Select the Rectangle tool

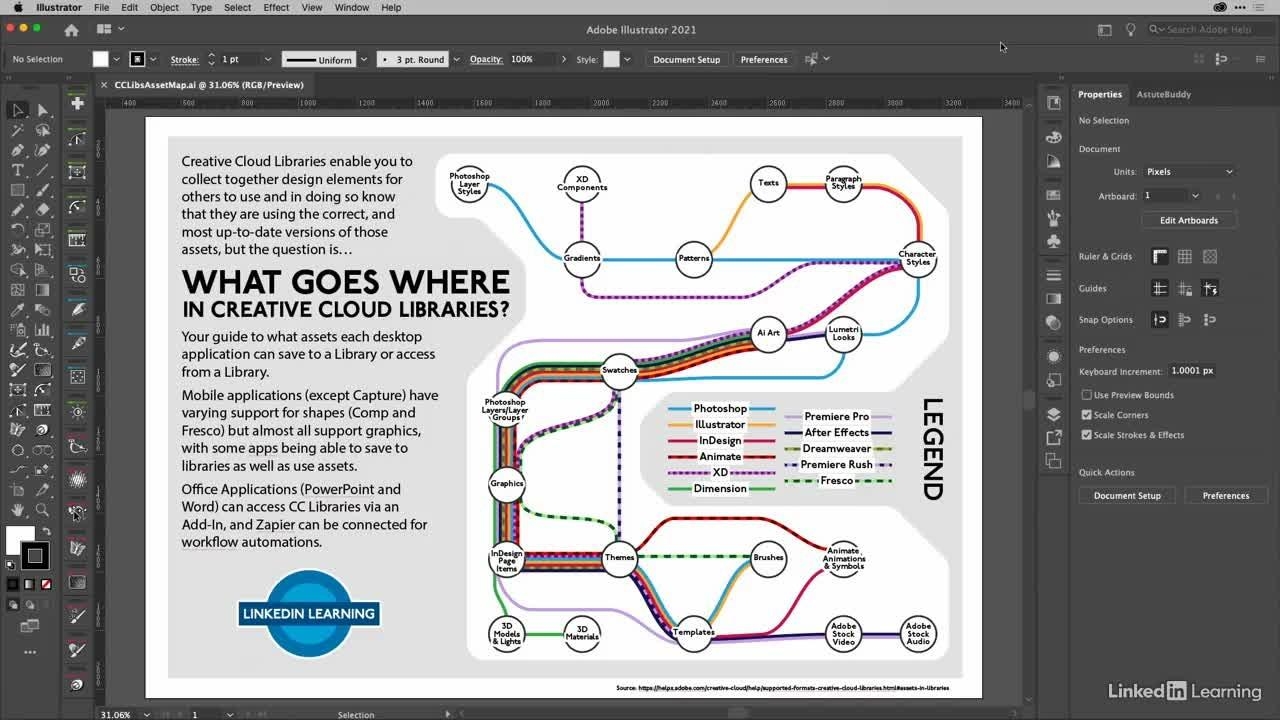pos(17,190)
